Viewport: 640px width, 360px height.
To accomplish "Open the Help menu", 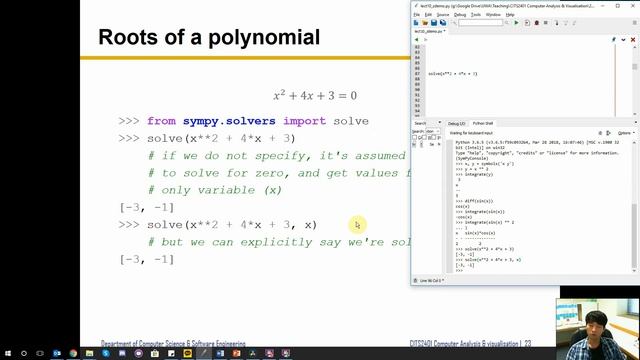I will coord(510,15).
